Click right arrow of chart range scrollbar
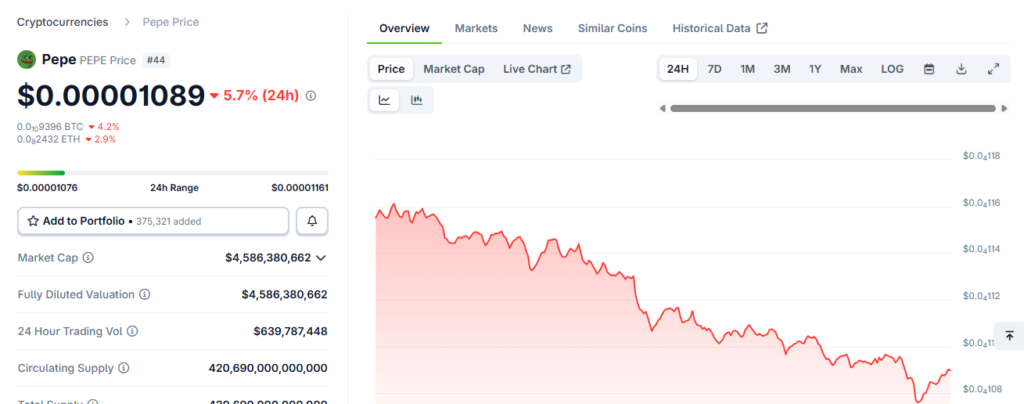The height and width of the screenshot is (404, 1024). pos(1004,108)
